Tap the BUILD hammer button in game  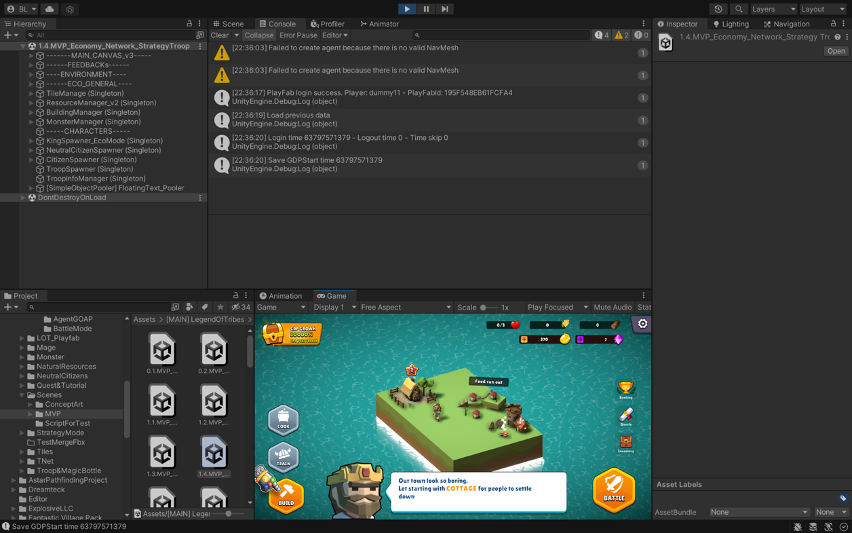[286, 493]
